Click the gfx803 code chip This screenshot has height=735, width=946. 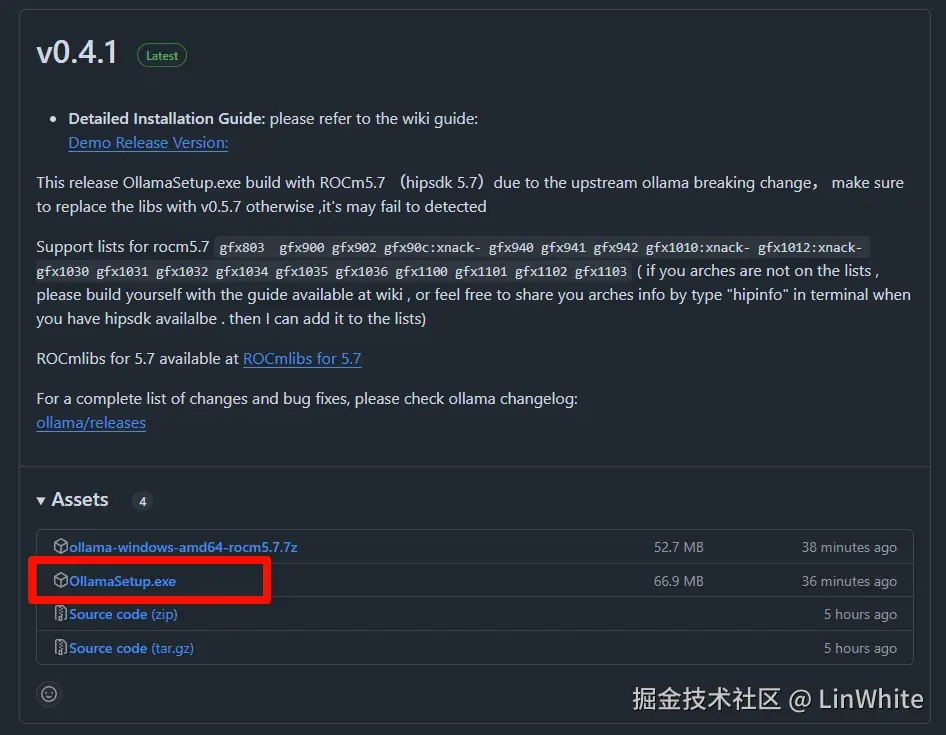click(241, 246)
